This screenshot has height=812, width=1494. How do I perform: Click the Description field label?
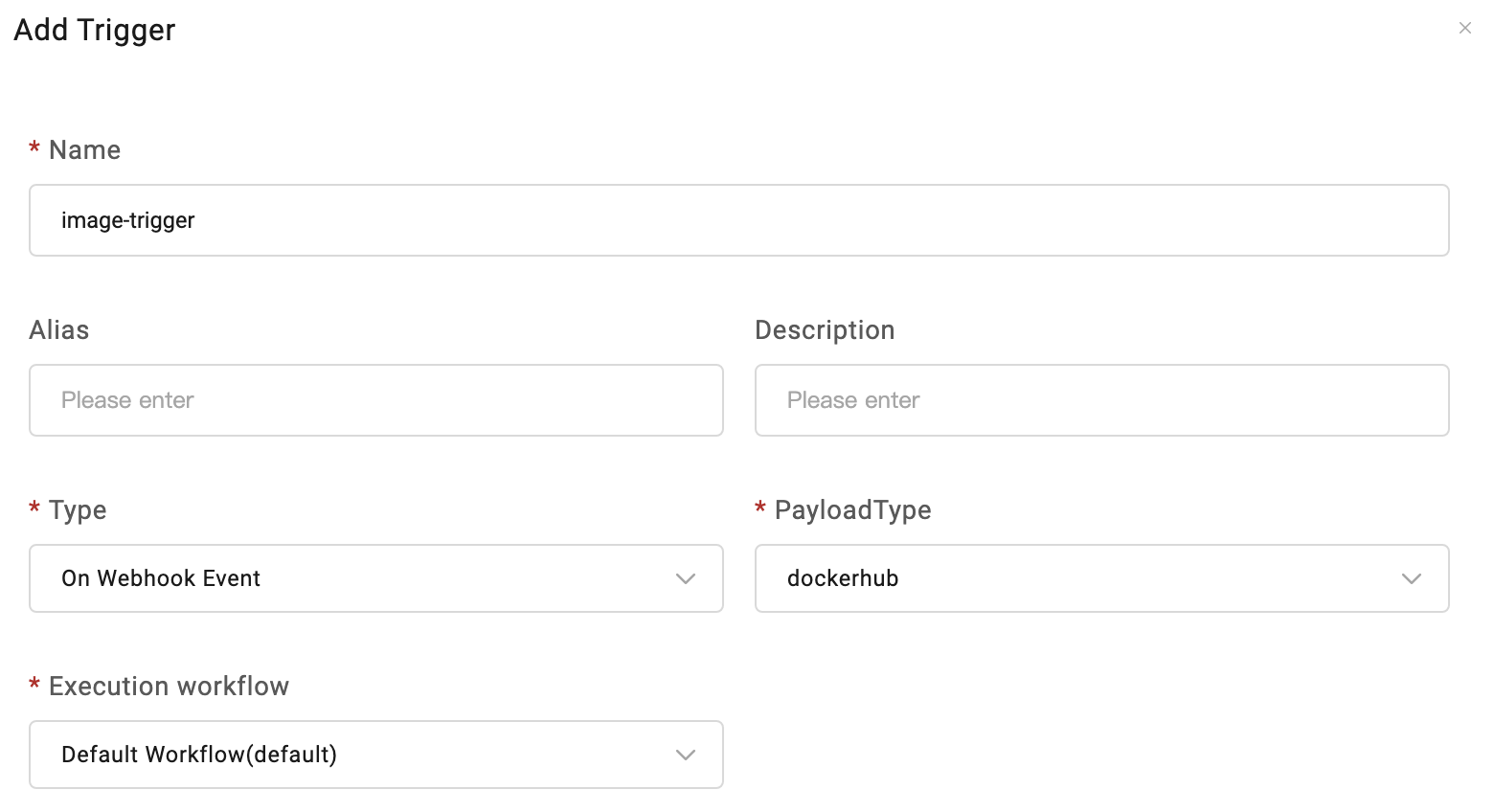tap(825, 330)
